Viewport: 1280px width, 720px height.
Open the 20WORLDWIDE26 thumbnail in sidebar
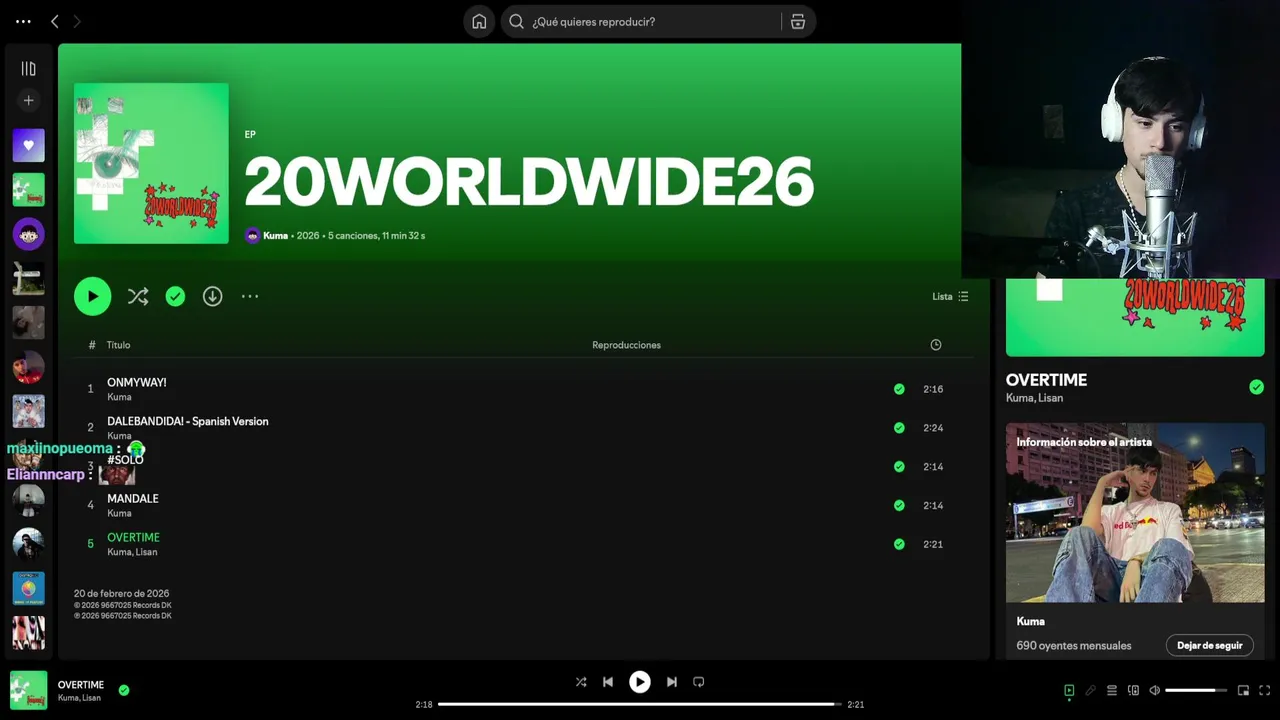pyautogui.click(x=28, y=189)
